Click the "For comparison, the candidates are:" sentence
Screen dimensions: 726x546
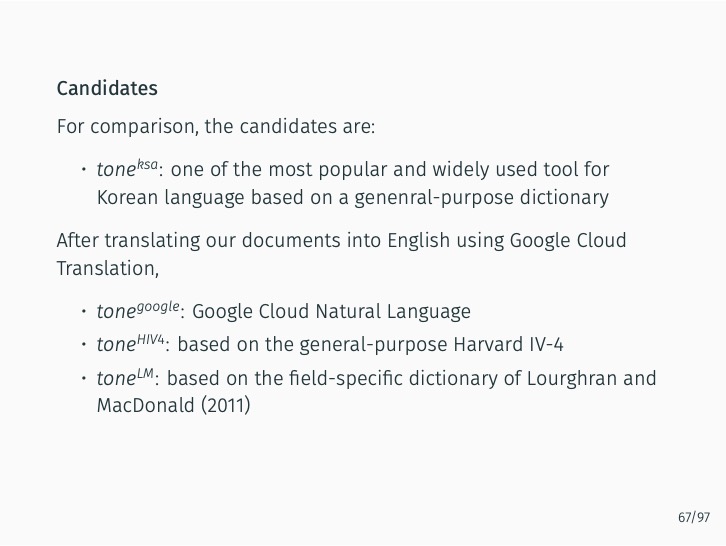215,128
